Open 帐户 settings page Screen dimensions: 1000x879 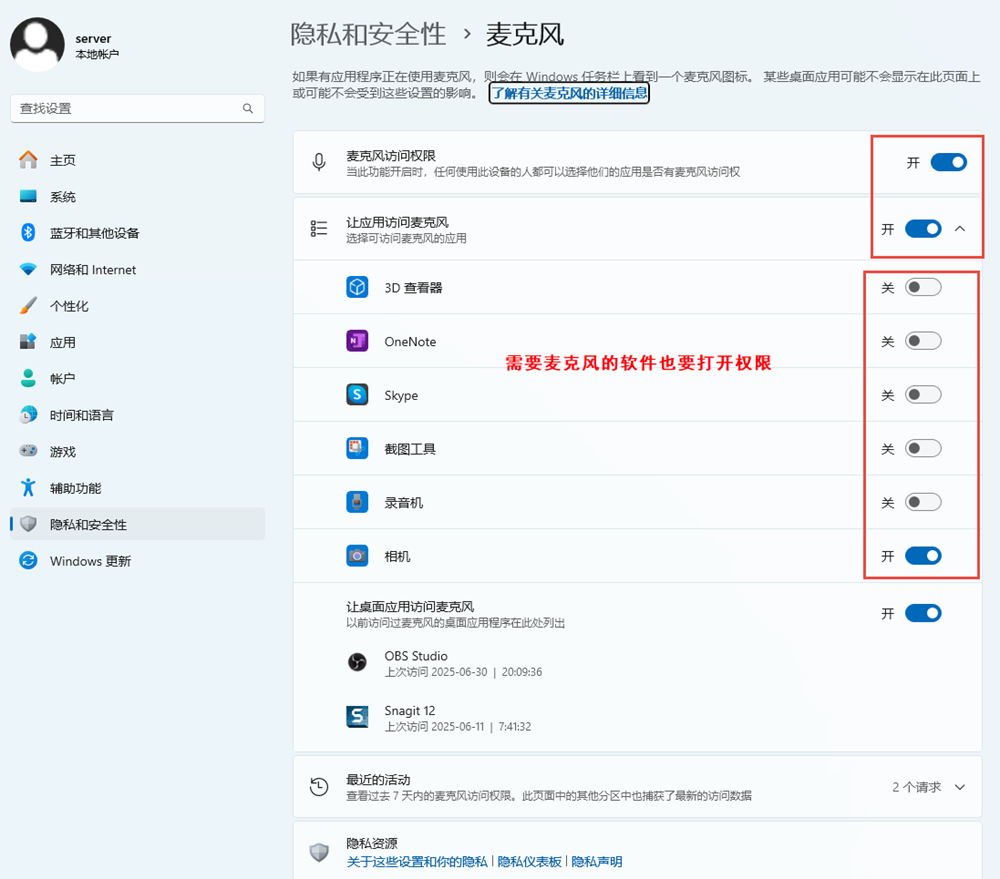coord(137,378)
